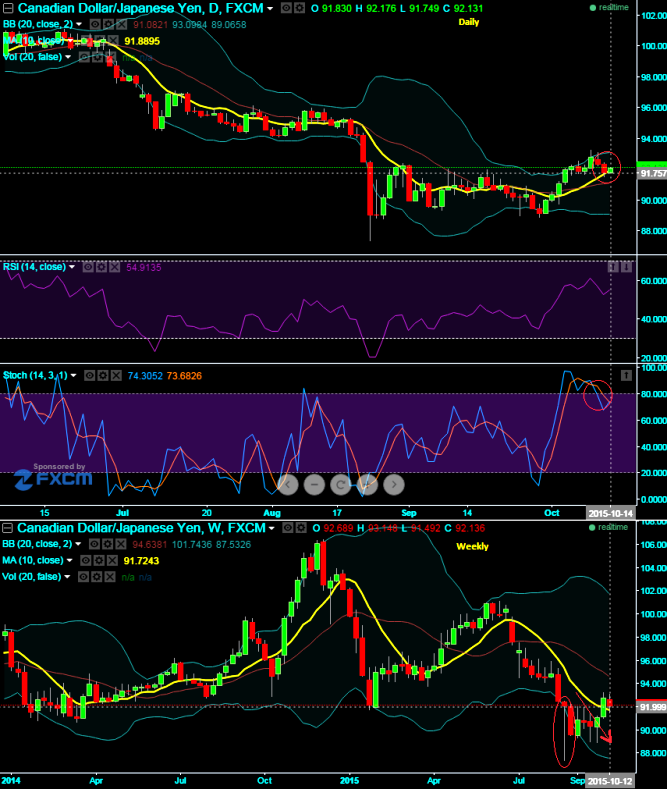Image resolution: width=667 pixels, height=789 pixels.
Task: Toggle visibility of Stoch indicator
Action: (x=90, y=375)
